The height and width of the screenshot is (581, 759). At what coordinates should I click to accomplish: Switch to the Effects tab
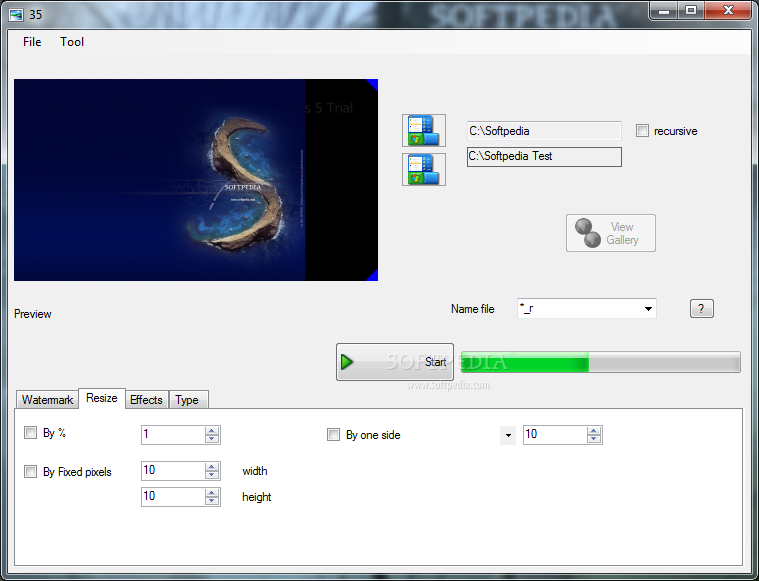pyautogui.click(x=146, y=400)
